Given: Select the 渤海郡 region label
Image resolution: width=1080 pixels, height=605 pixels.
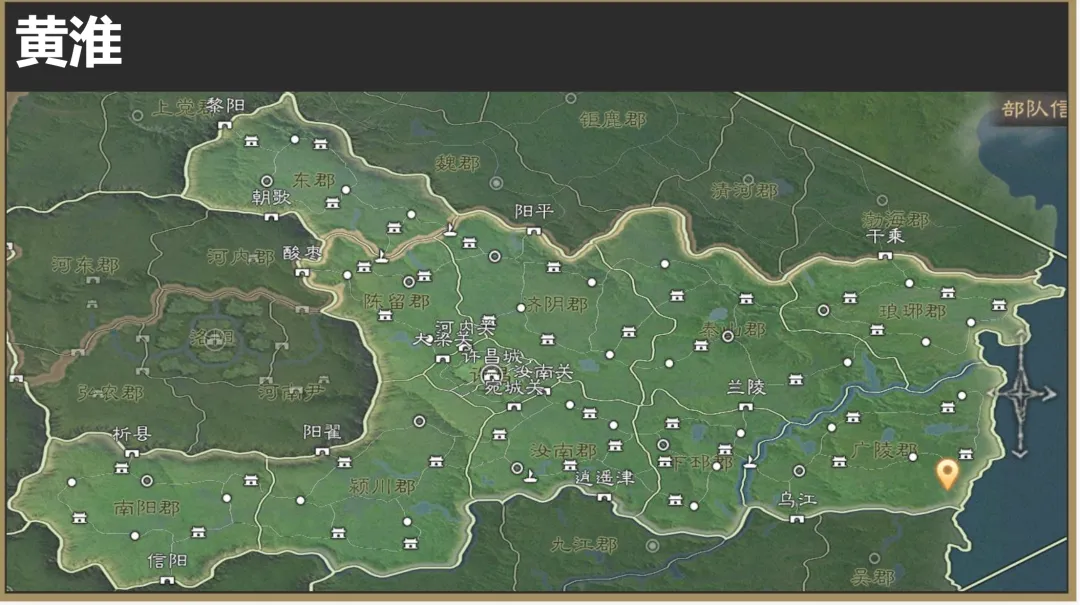Looking at the screenshot, I should pos(895,220).
